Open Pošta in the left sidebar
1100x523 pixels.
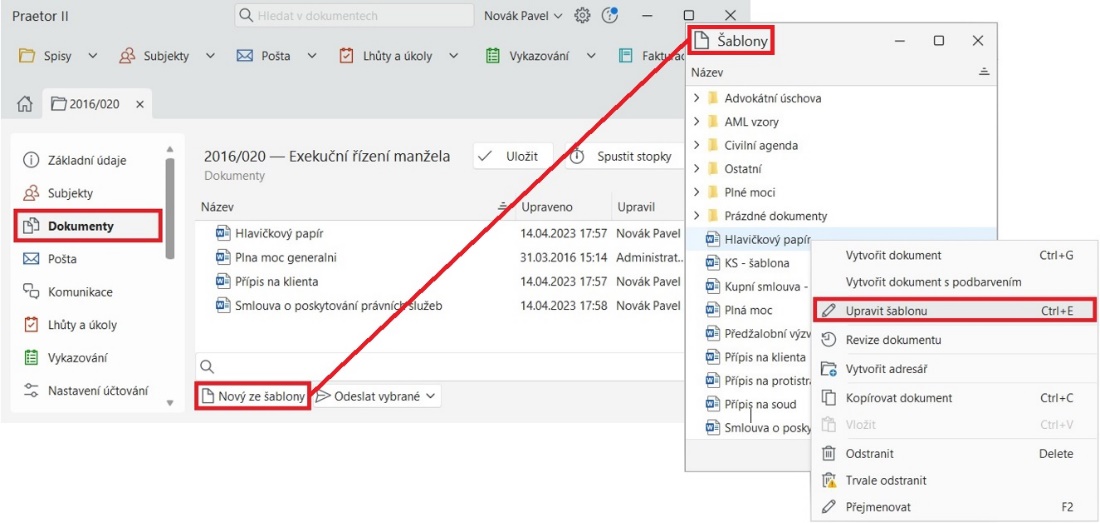pyautogui.click(x=62, y=259)
